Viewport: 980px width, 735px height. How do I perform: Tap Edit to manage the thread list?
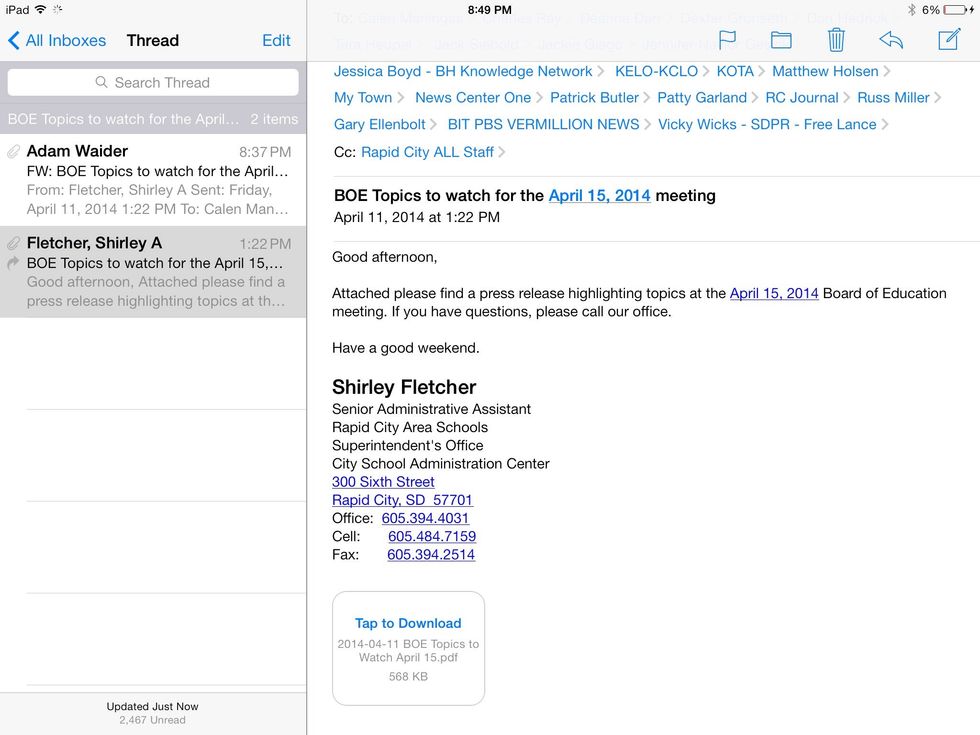276,41
